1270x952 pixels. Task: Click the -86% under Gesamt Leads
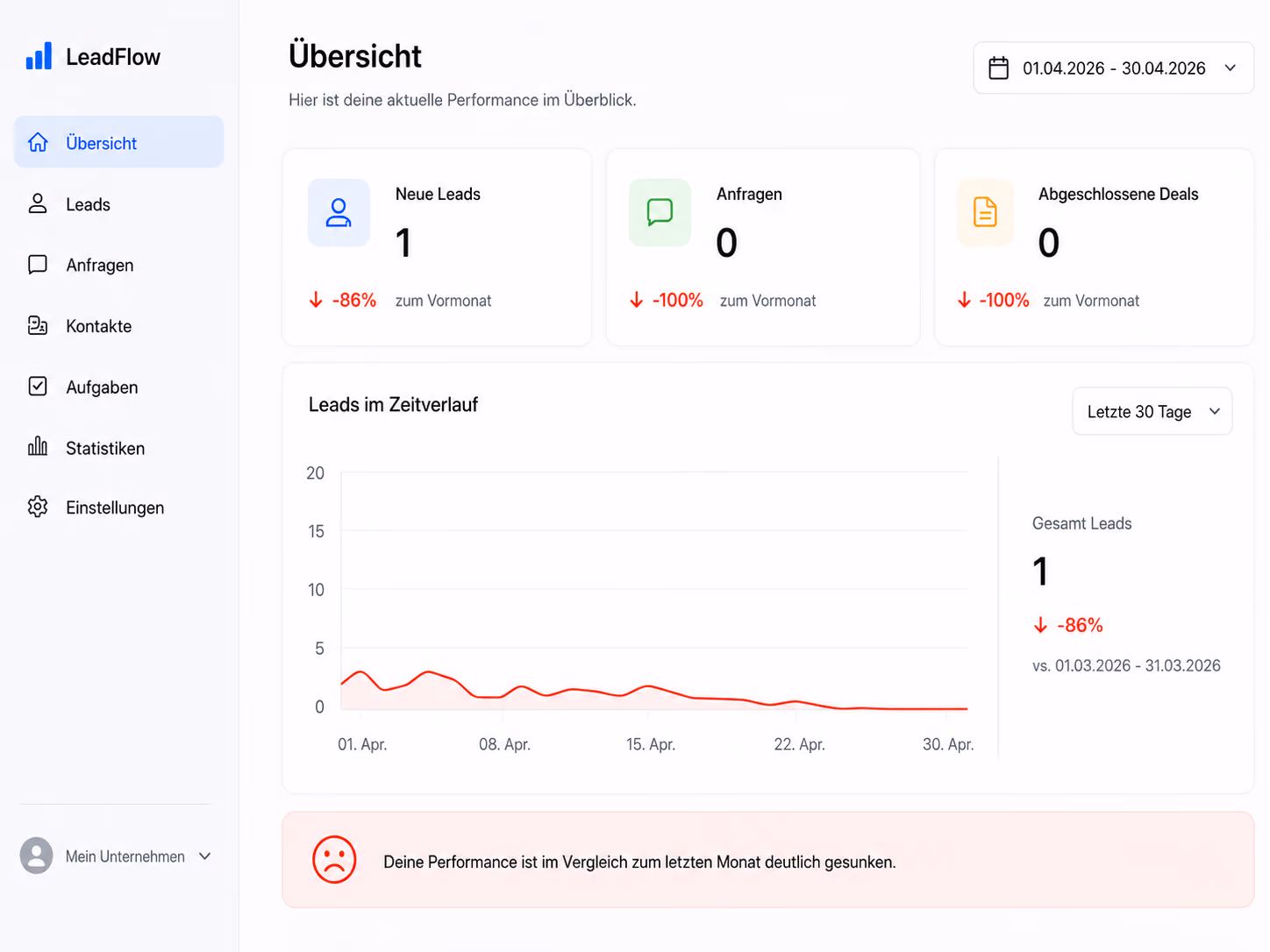pyautogui.click(x=1081, y=625)
